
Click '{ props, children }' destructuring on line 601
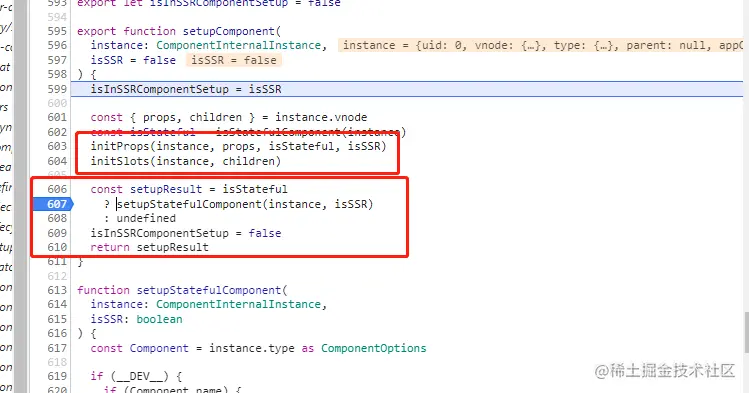[193, 117]
